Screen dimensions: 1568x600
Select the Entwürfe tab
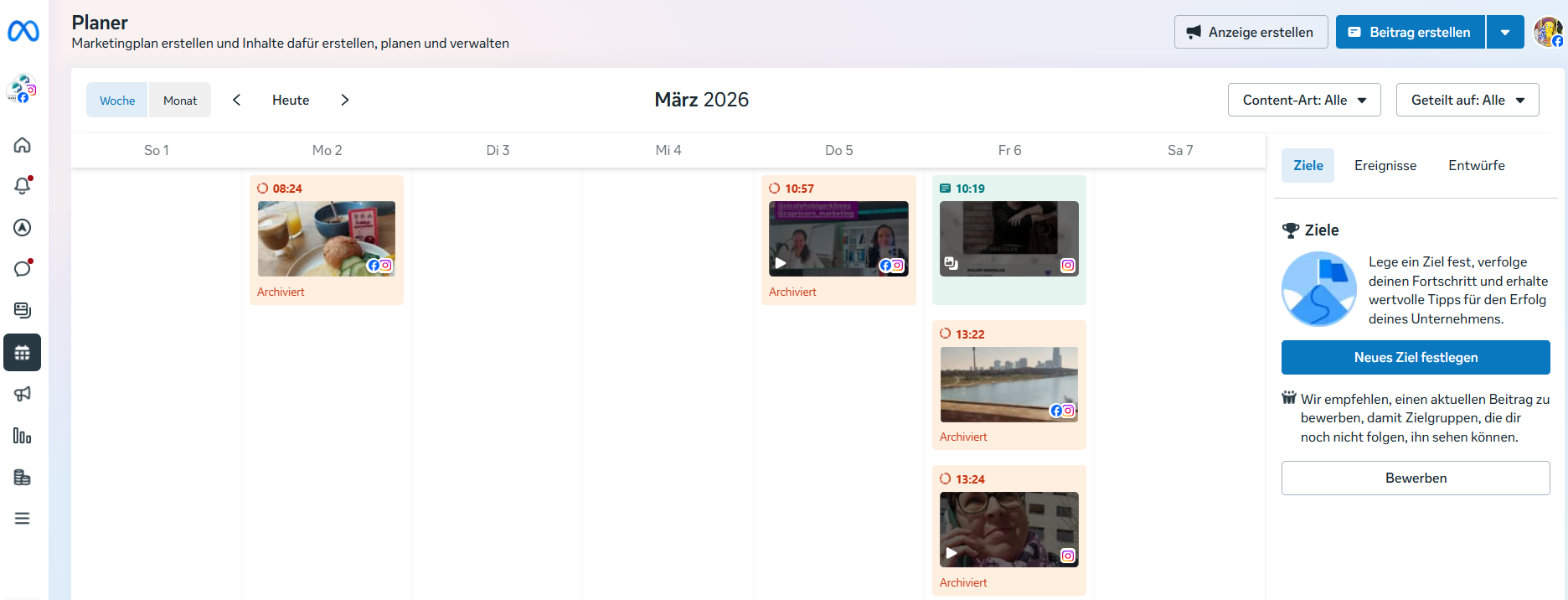pyautogui.click(x=1477, y=166)
